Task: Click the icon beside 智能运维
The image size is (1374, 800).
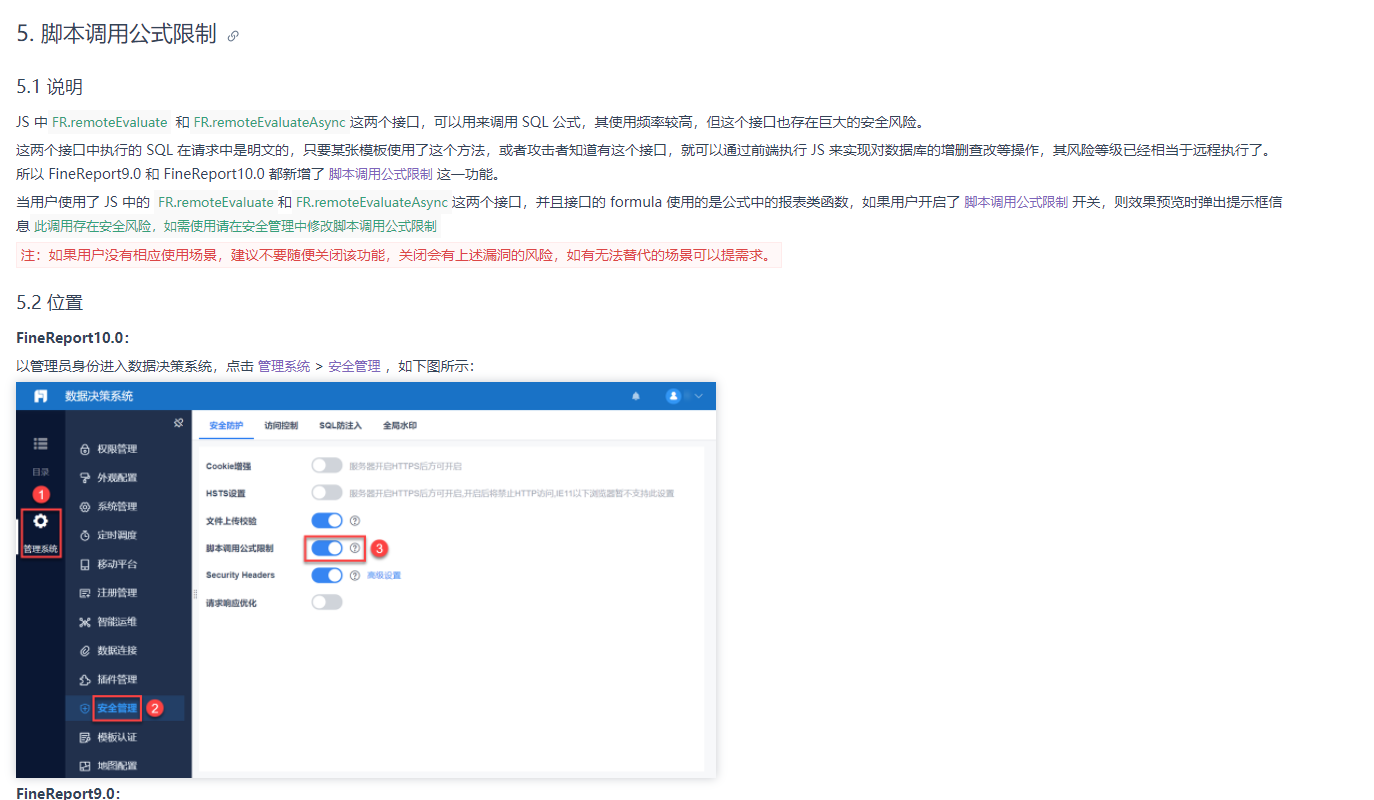Action: (x=85, y=622)
